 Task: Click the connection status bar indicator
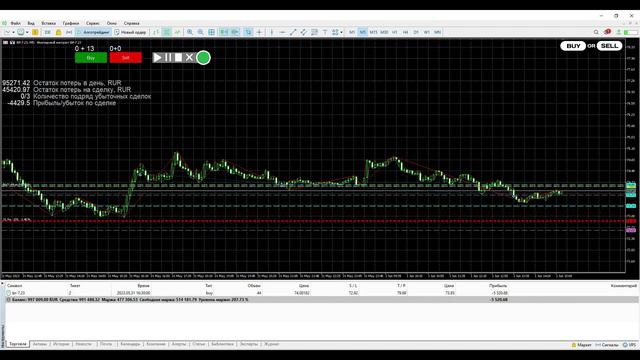click(x=631, y=32)
